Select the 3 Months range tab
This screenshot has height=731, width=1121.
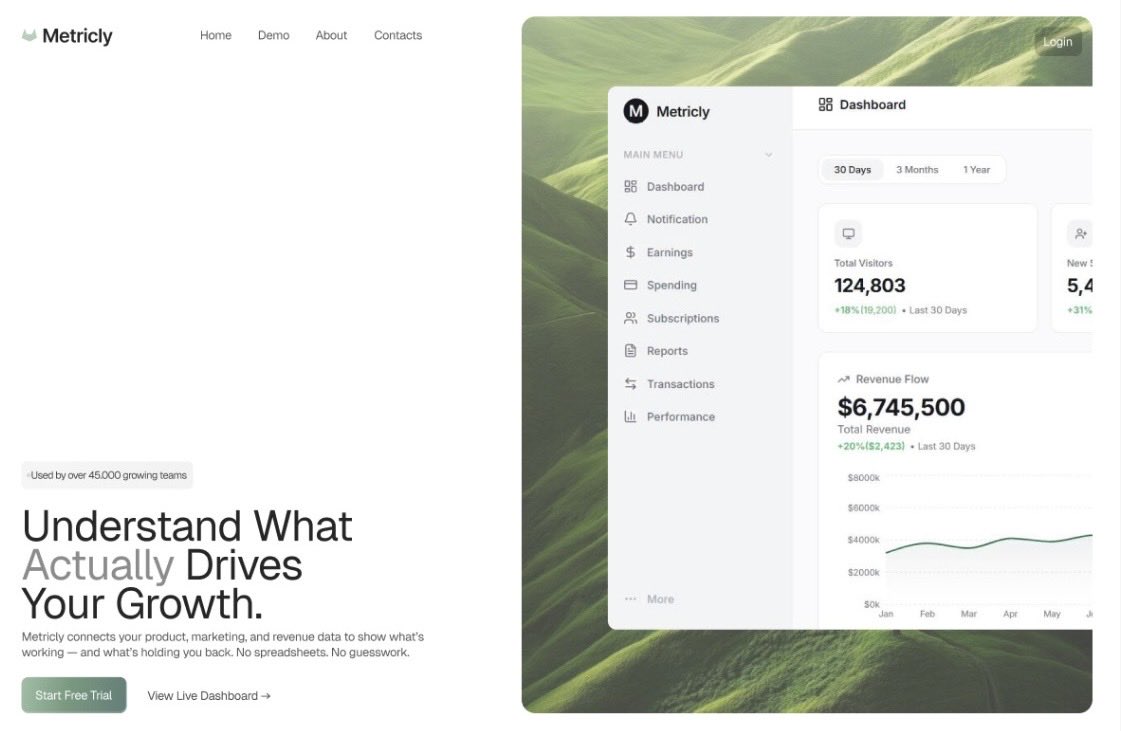click(x=917, y=170)
